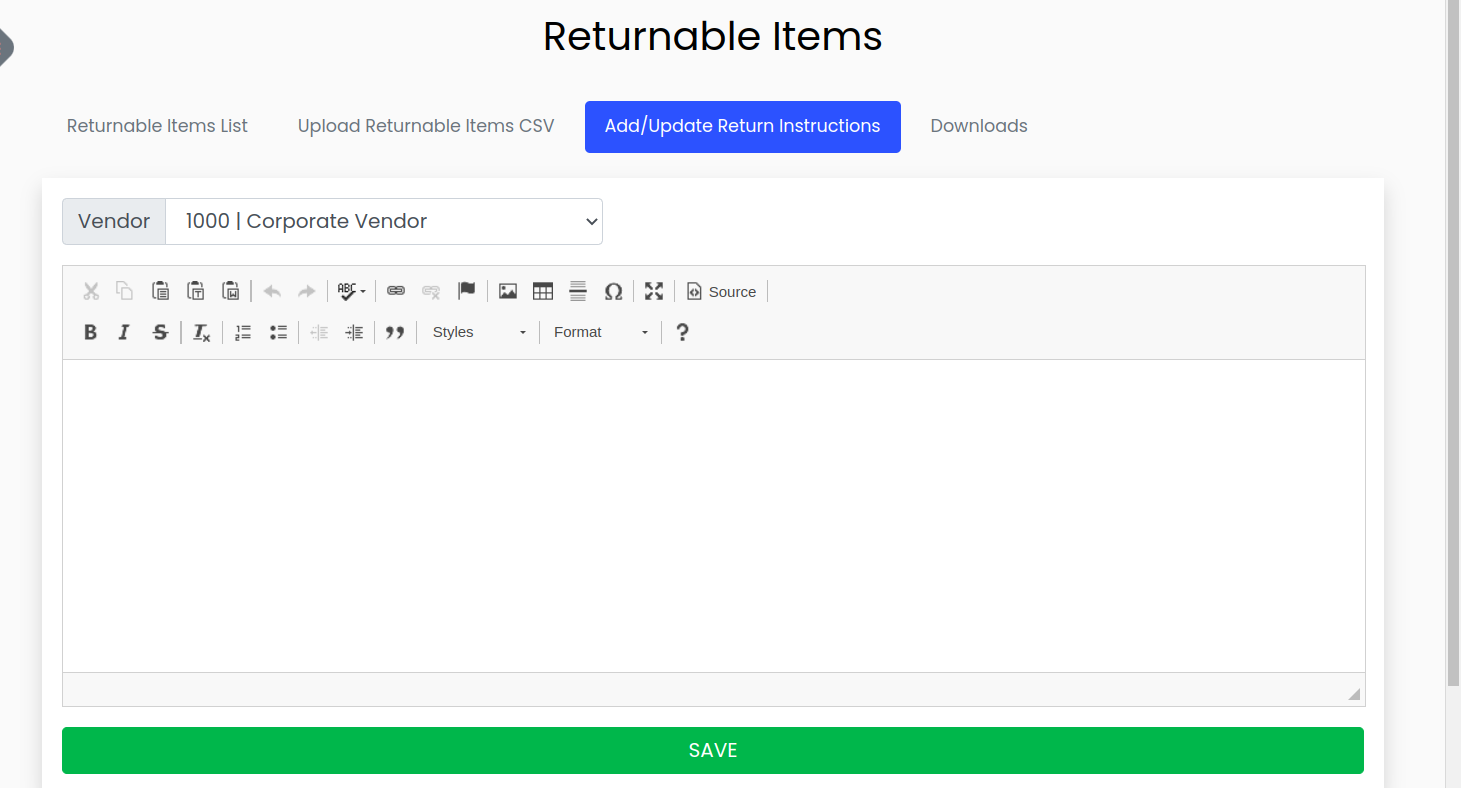The image size is (1461, 788).
Task: Toggle the numbered list
Action: (242, 331)
